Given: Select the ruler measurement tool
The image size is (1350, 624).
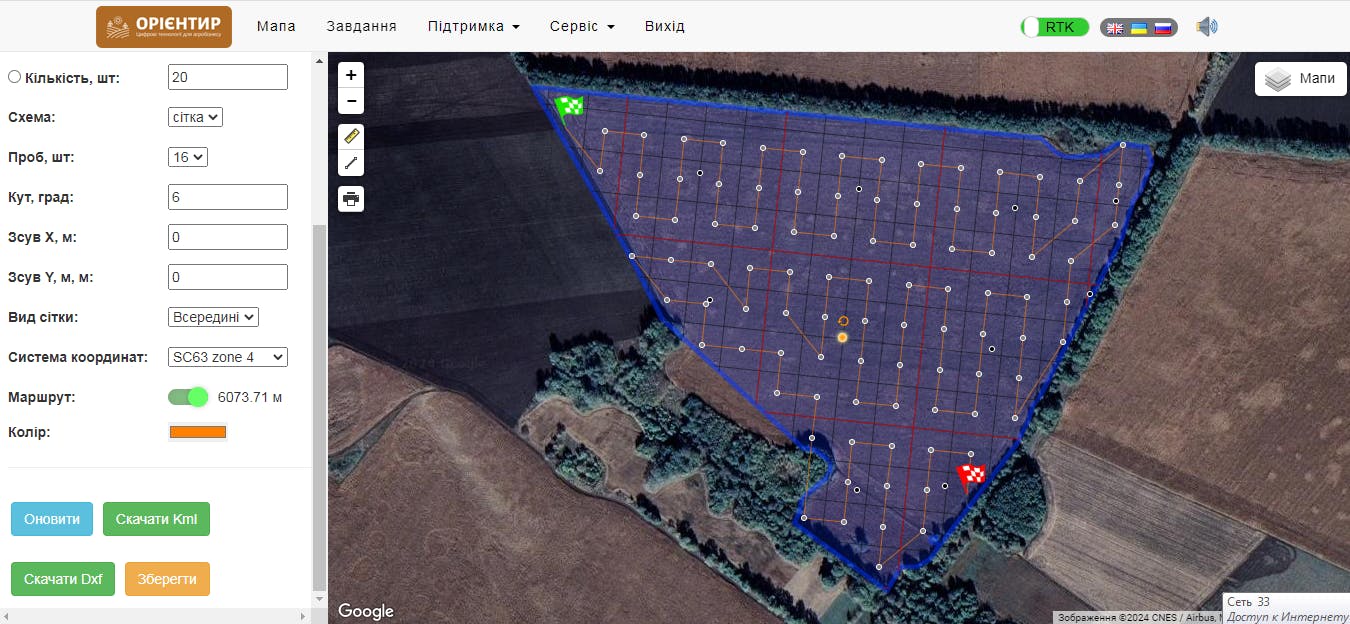Looking at the screenshot, I should (351, 136).
